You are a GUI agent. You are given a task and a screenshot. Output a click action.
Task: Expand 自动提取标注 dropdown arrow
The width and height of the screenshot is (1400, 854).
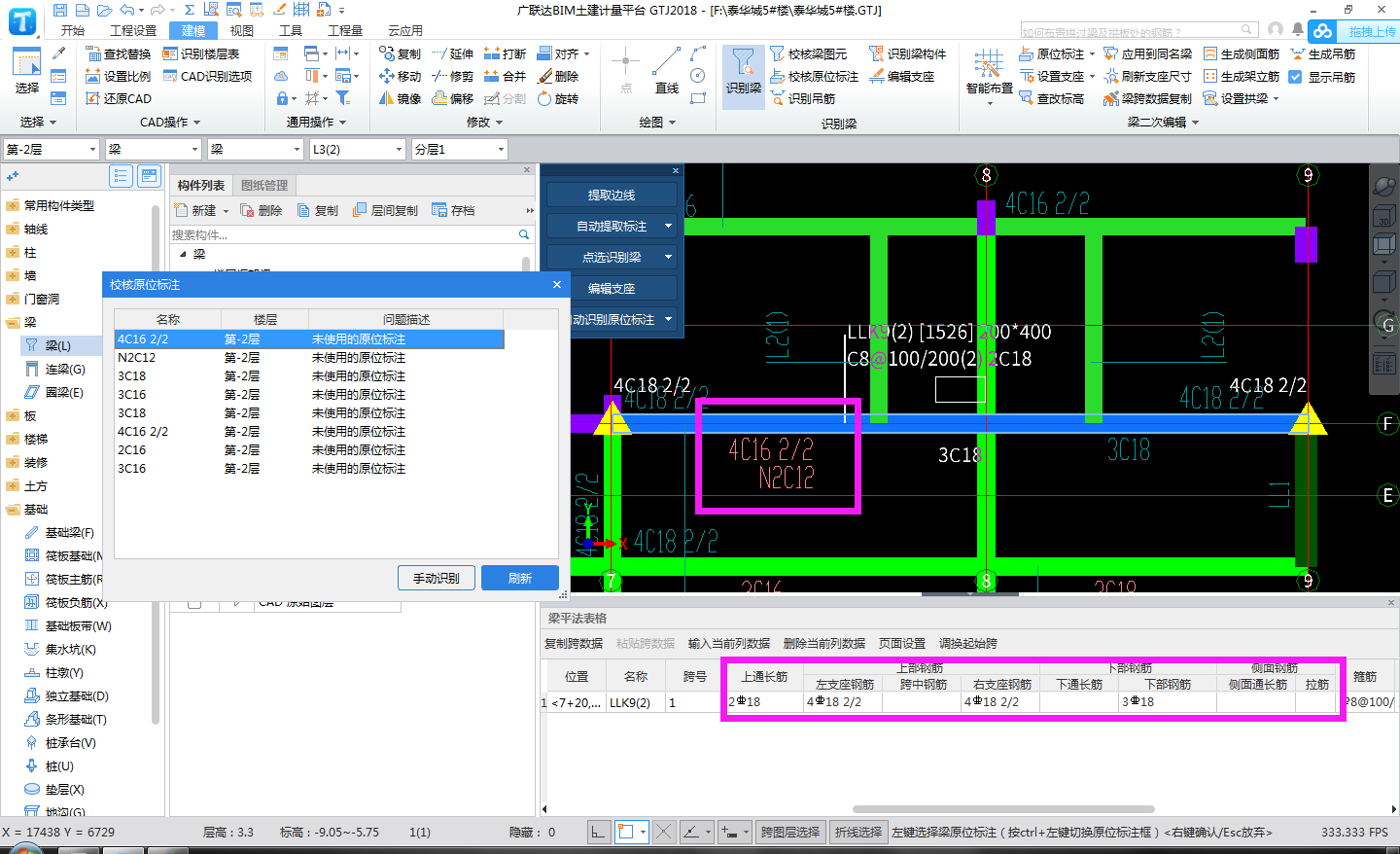pos(668,226)
